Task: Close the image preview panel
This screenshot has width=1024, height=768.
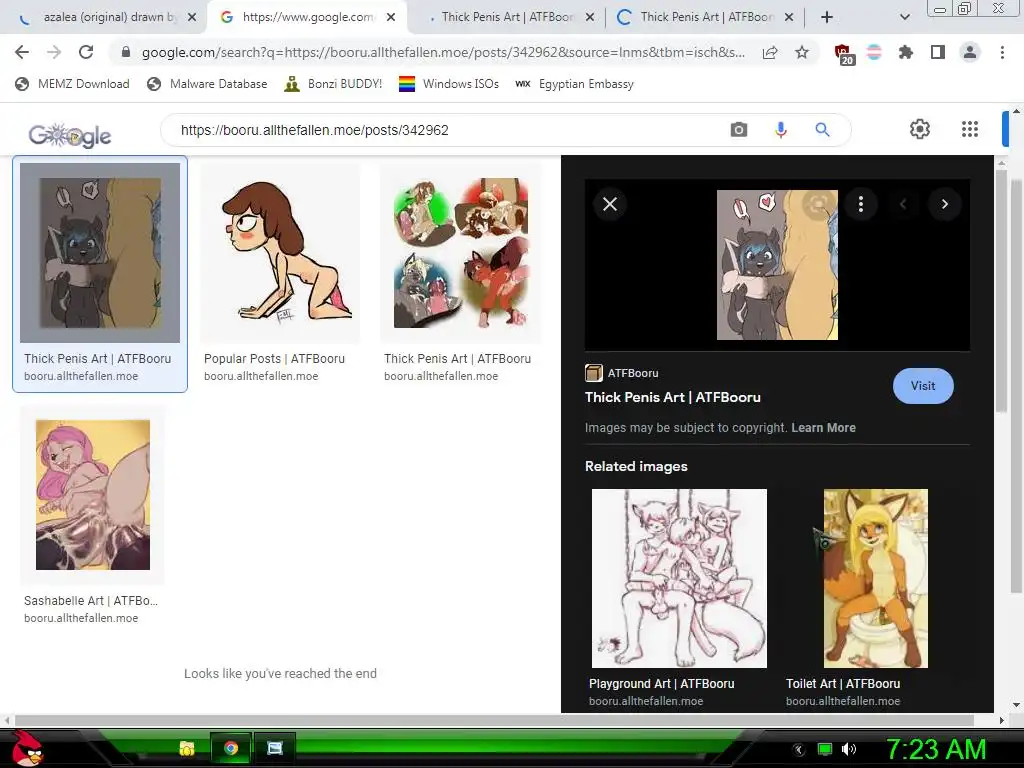Action: pos(610,204)
